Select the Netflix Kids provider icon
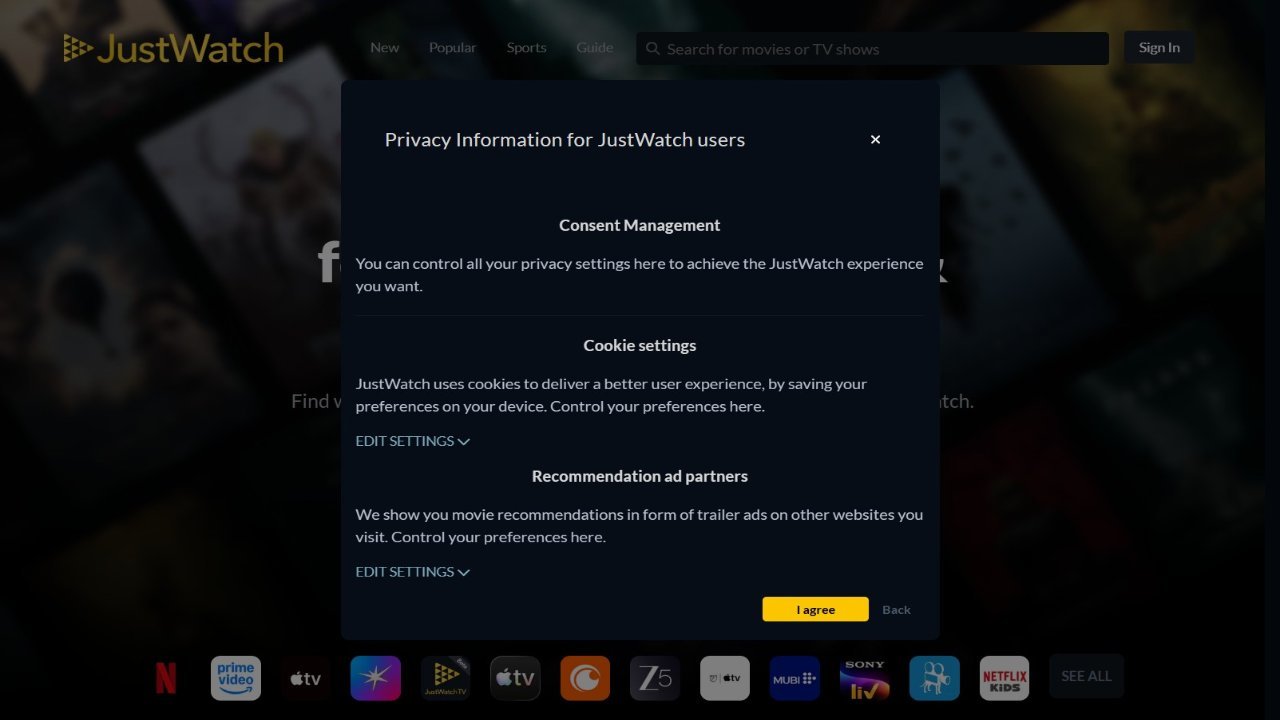 (x=1005, y=678)
